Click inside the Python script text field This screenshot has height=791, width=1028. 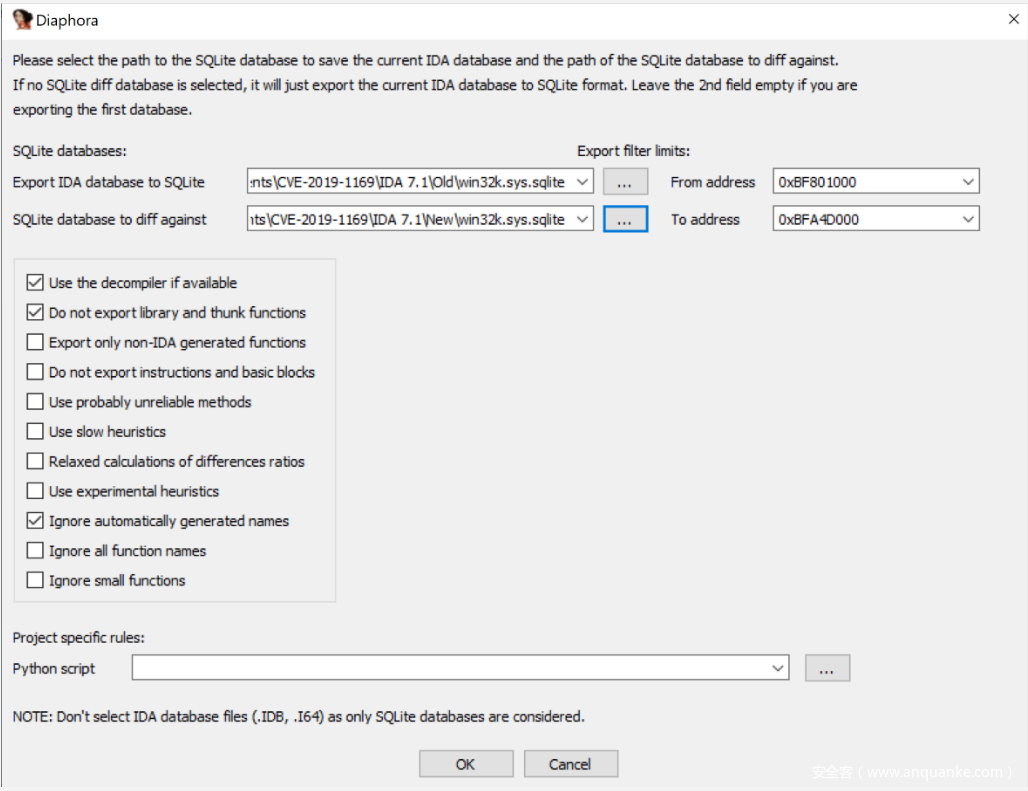pos(450,669)
